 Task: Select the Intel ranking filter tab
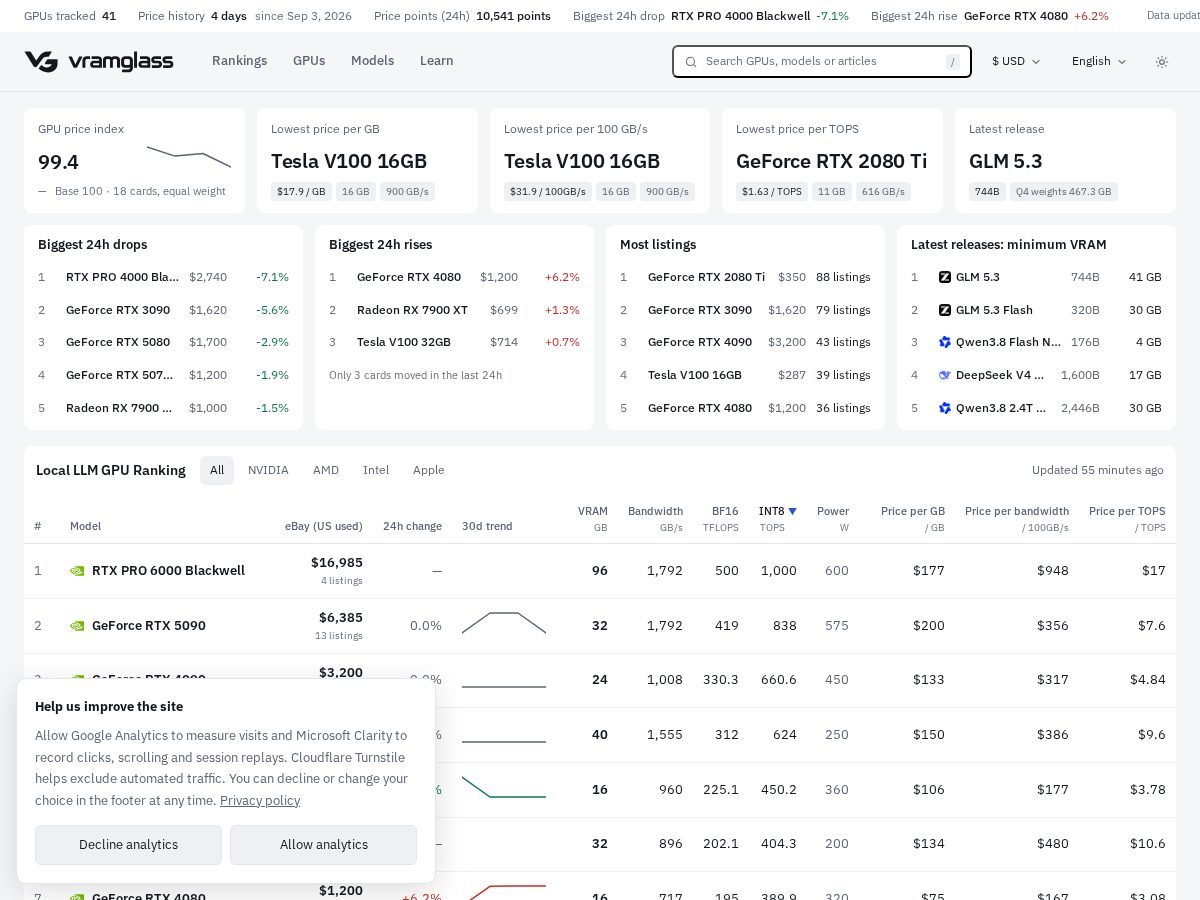[x=376, y=470]
